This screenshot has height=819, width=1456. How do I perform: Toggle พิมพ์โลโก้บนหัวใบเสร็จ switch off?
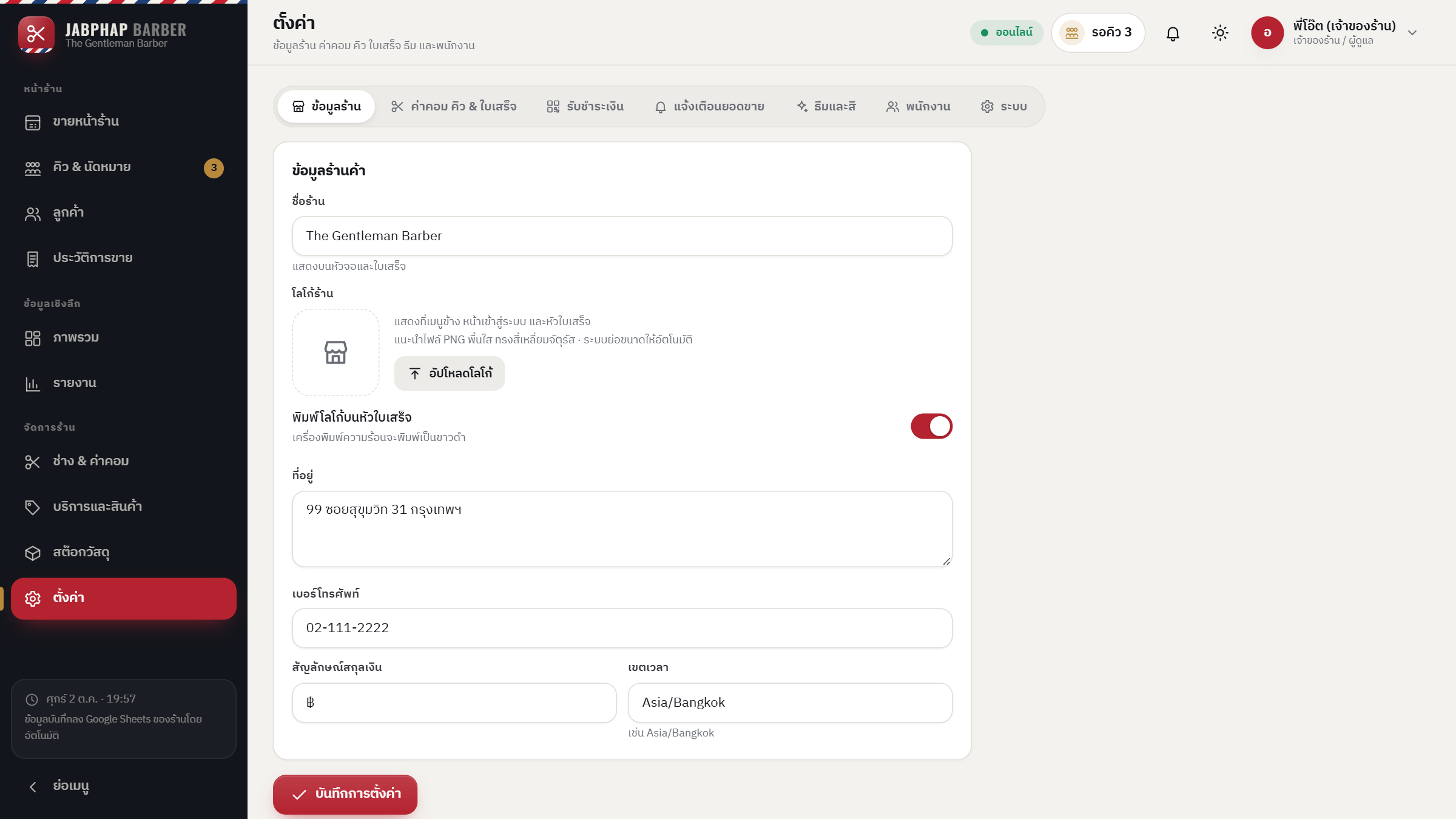[931, 426]
